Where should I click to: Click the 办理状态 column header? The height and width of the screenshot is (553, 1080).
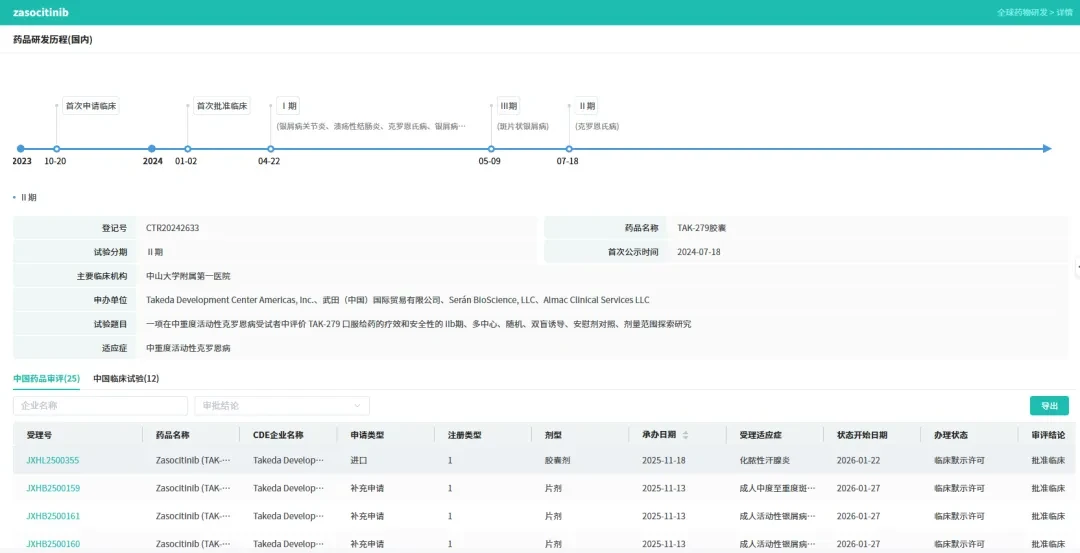click(951, 435)
